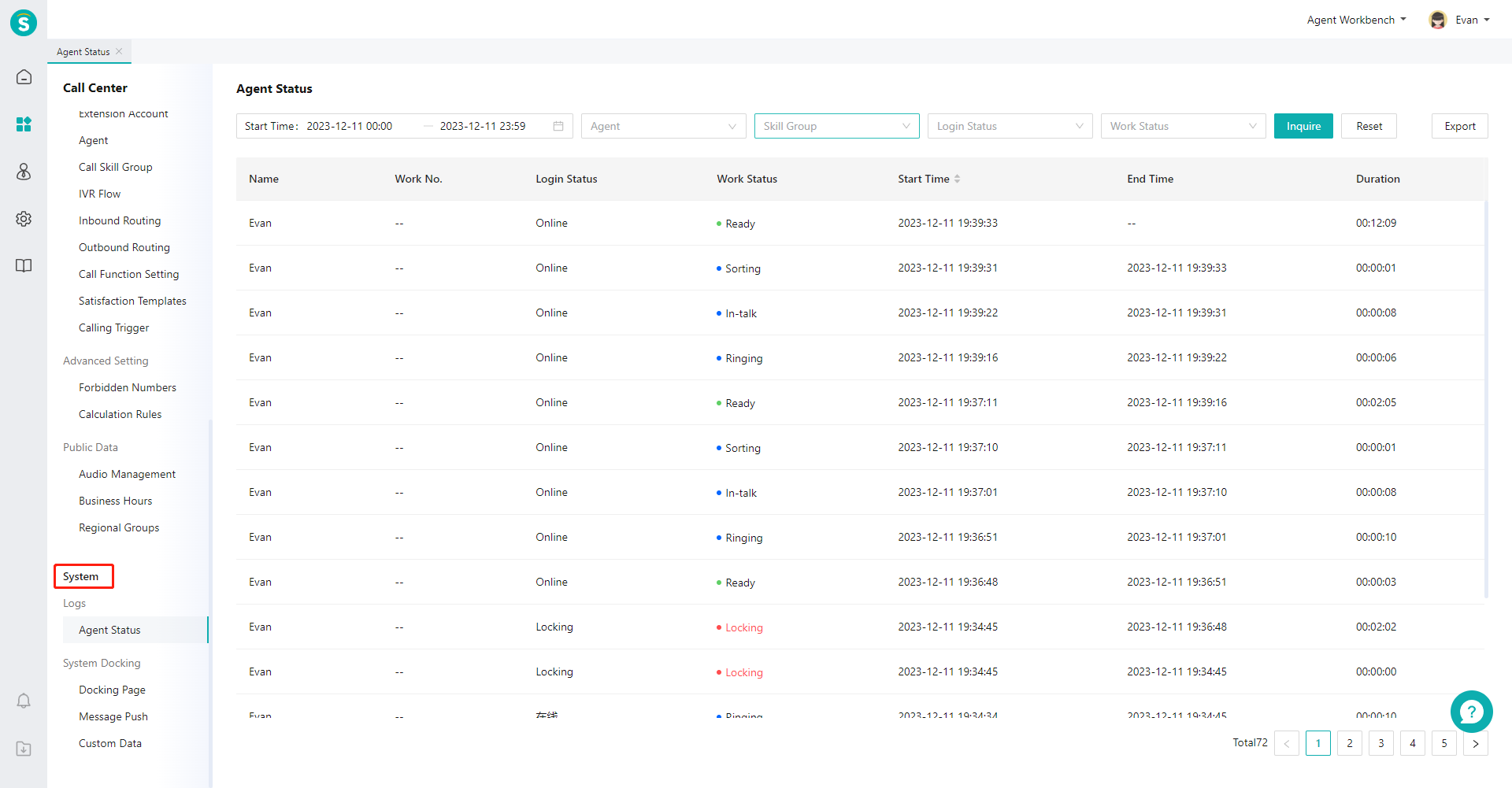Screen dimensions: 1512x788
Task: Click the Inquire button
Action: 1303,126
